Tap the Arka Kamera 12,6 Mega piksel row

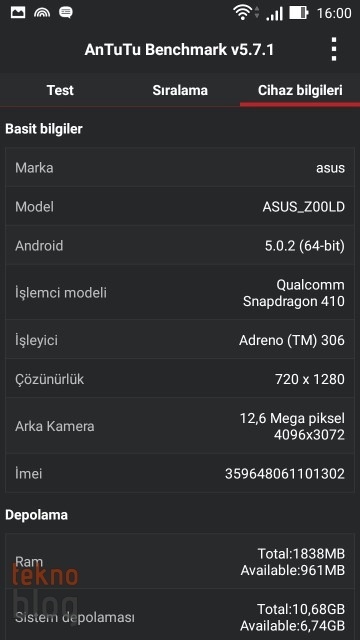[x=180, y=426]
